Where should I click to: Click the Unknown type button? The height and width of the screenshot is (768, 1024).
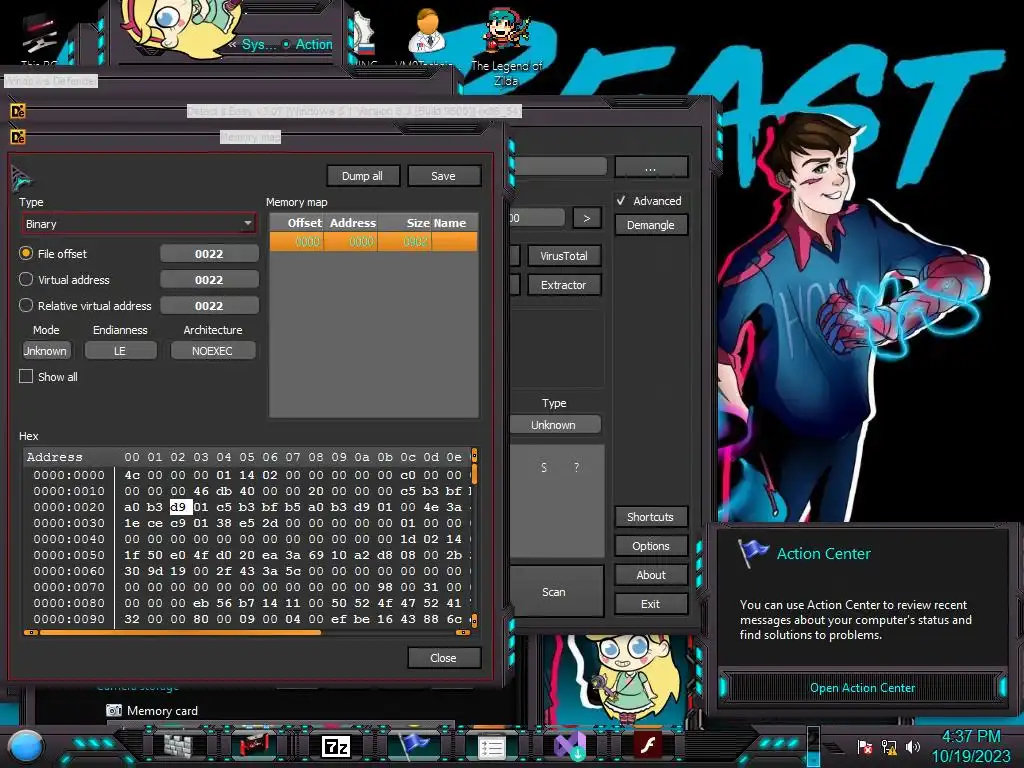click(x=554, y=424)
